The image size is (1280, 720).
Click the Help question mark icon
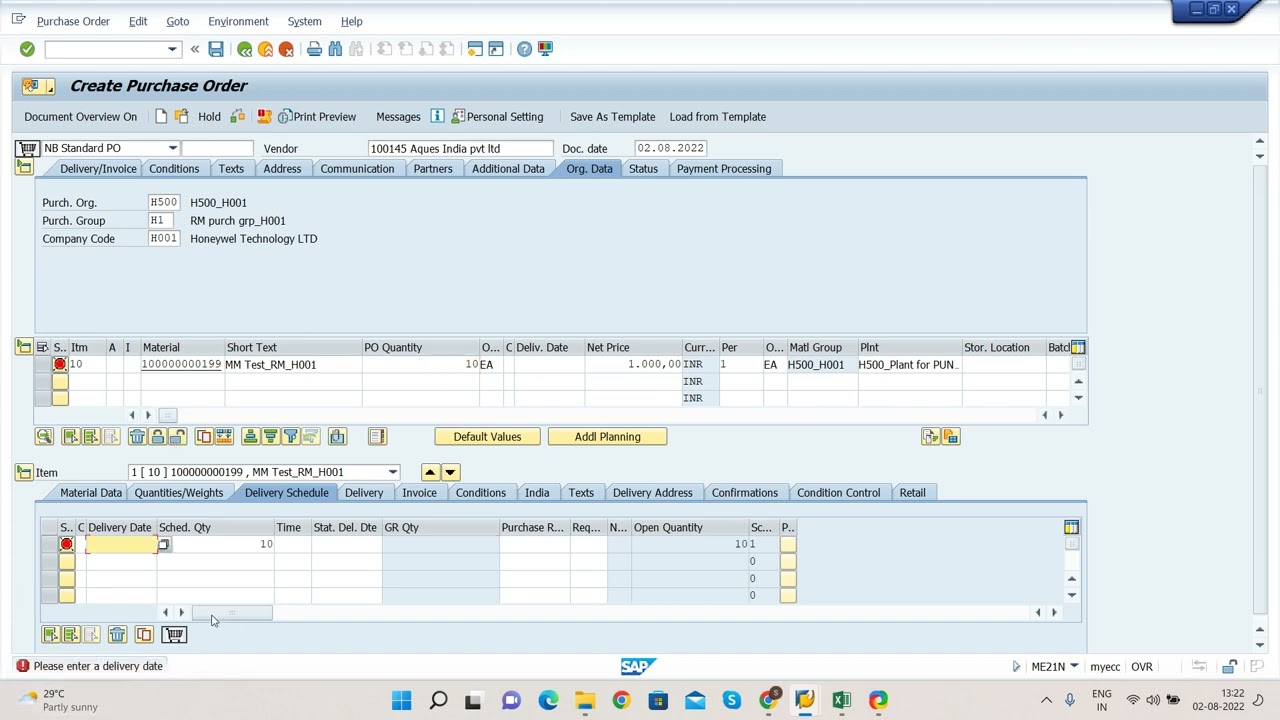(524, 49)
